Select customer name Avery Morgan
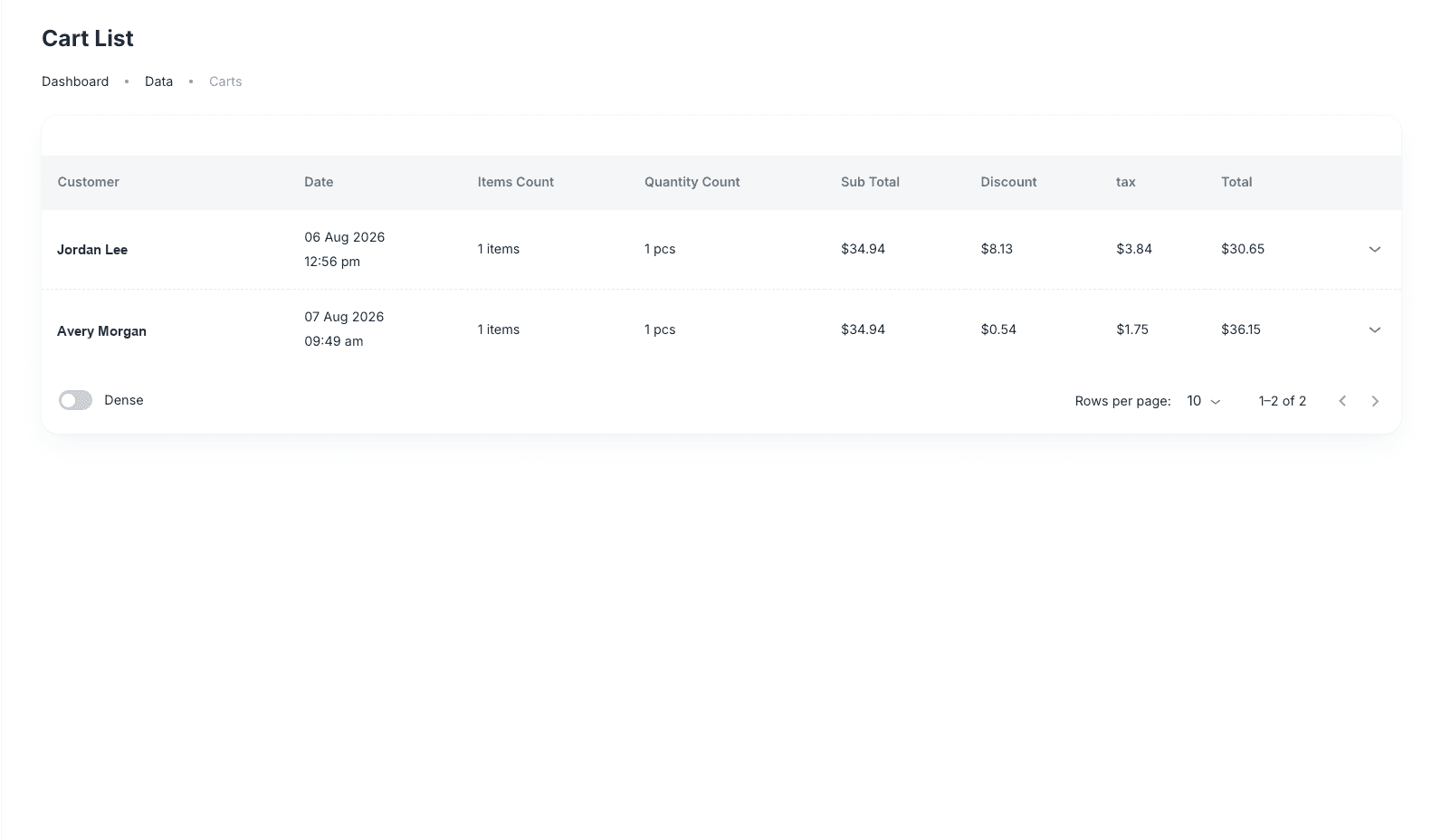The image size is (1441, 840). click(x=101, y=331)
